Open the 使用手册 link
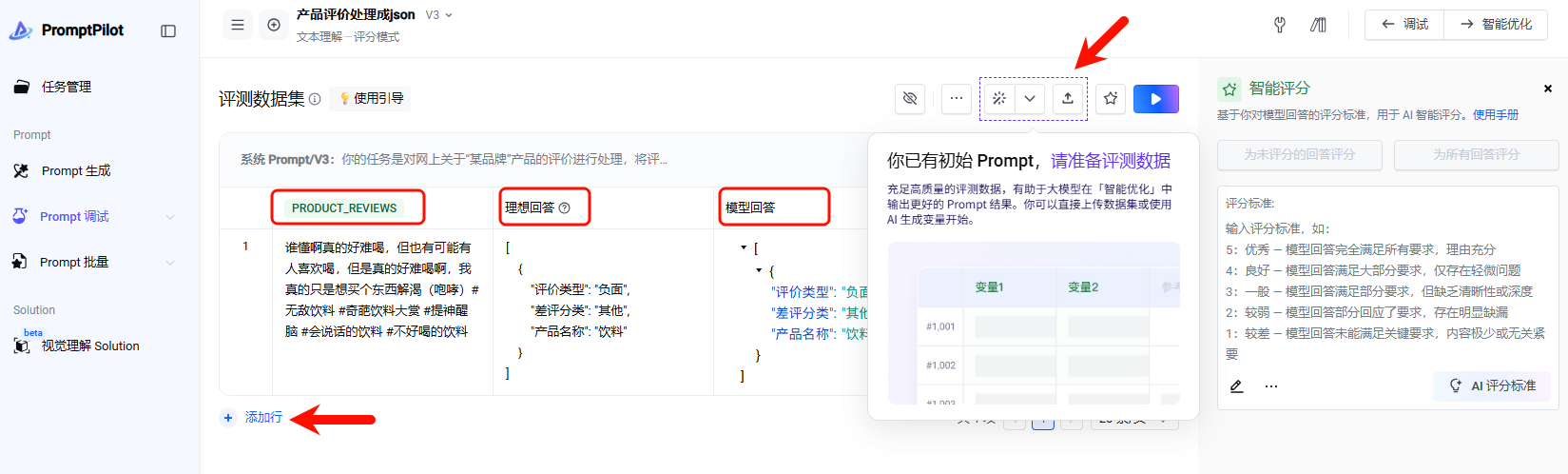Viewport: 1568px width, 474px height. (x=1496, y=115)
